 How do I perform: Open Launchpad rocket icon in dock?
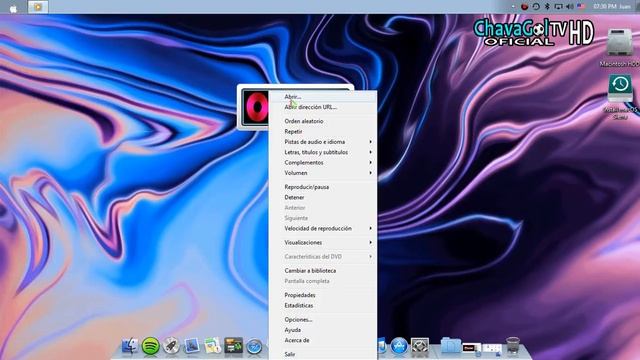pos(171,346)
